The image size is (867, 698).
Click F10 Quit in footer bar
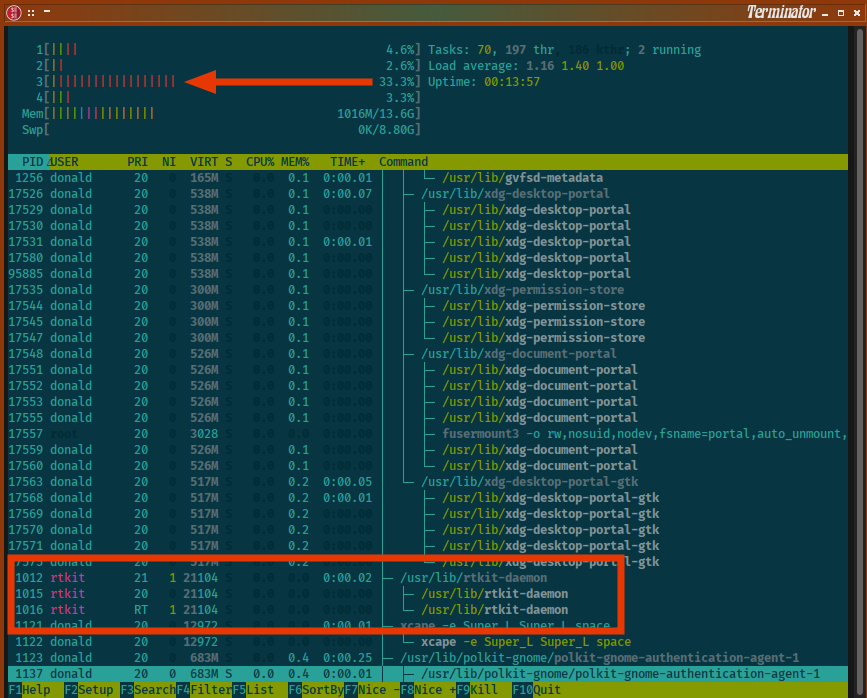(x=537, y=690)
